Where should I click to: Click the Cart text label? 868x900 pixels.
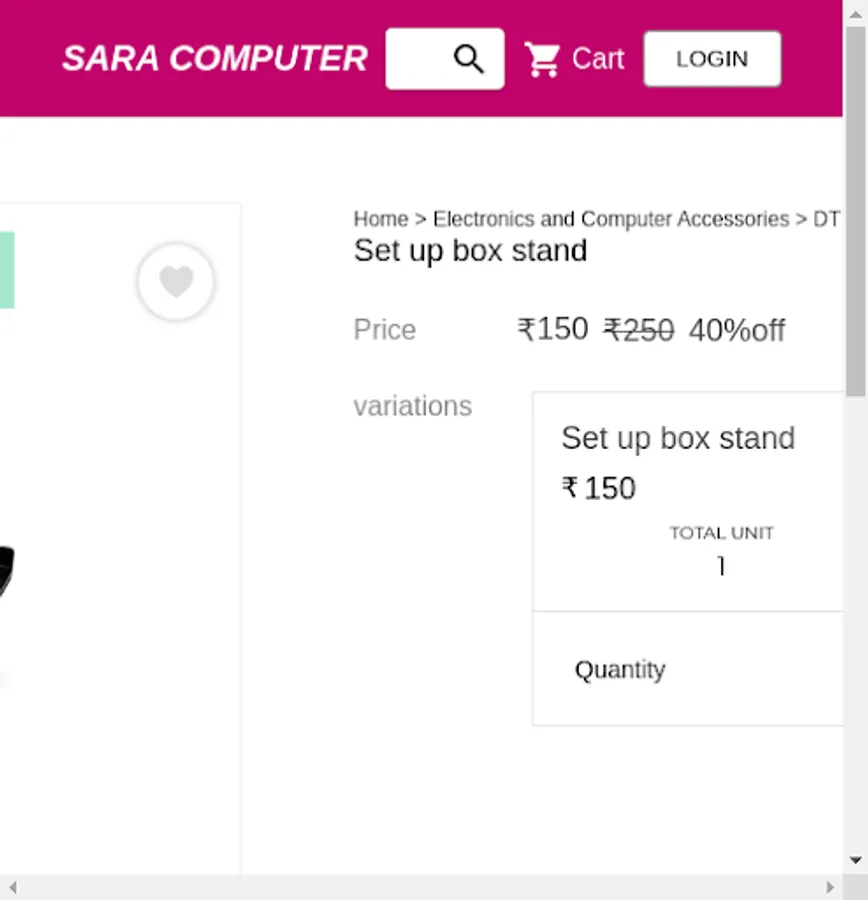[x=598, y=60]
